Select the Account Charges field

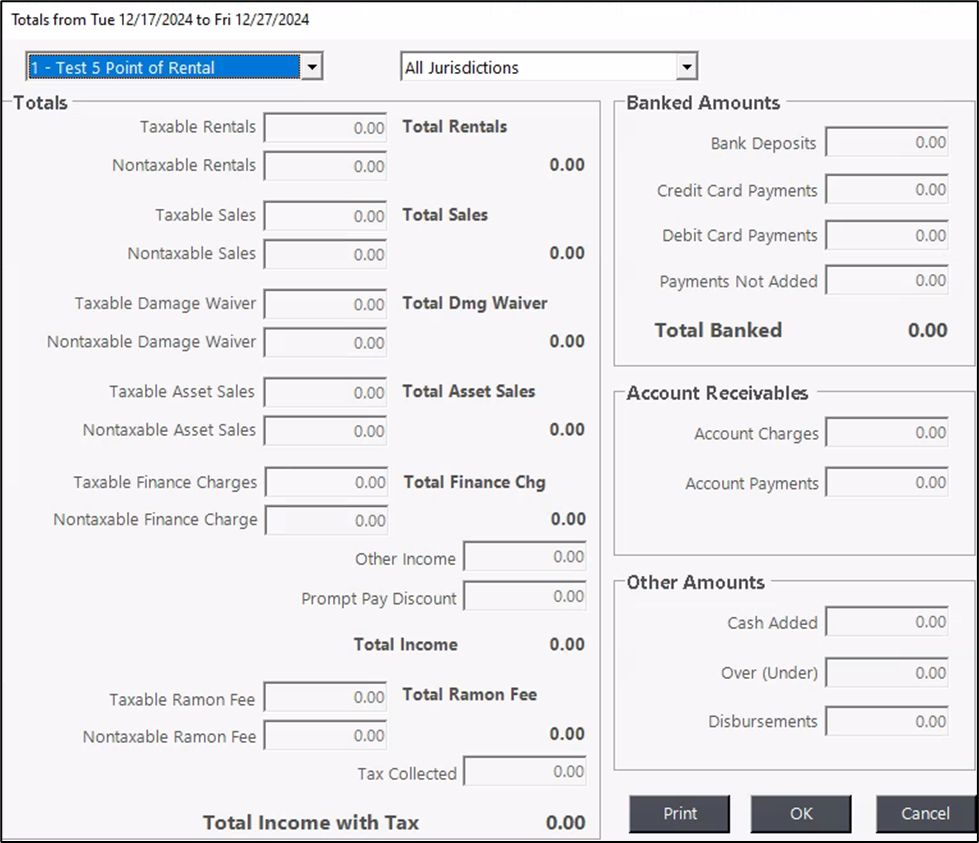[887, 433]
